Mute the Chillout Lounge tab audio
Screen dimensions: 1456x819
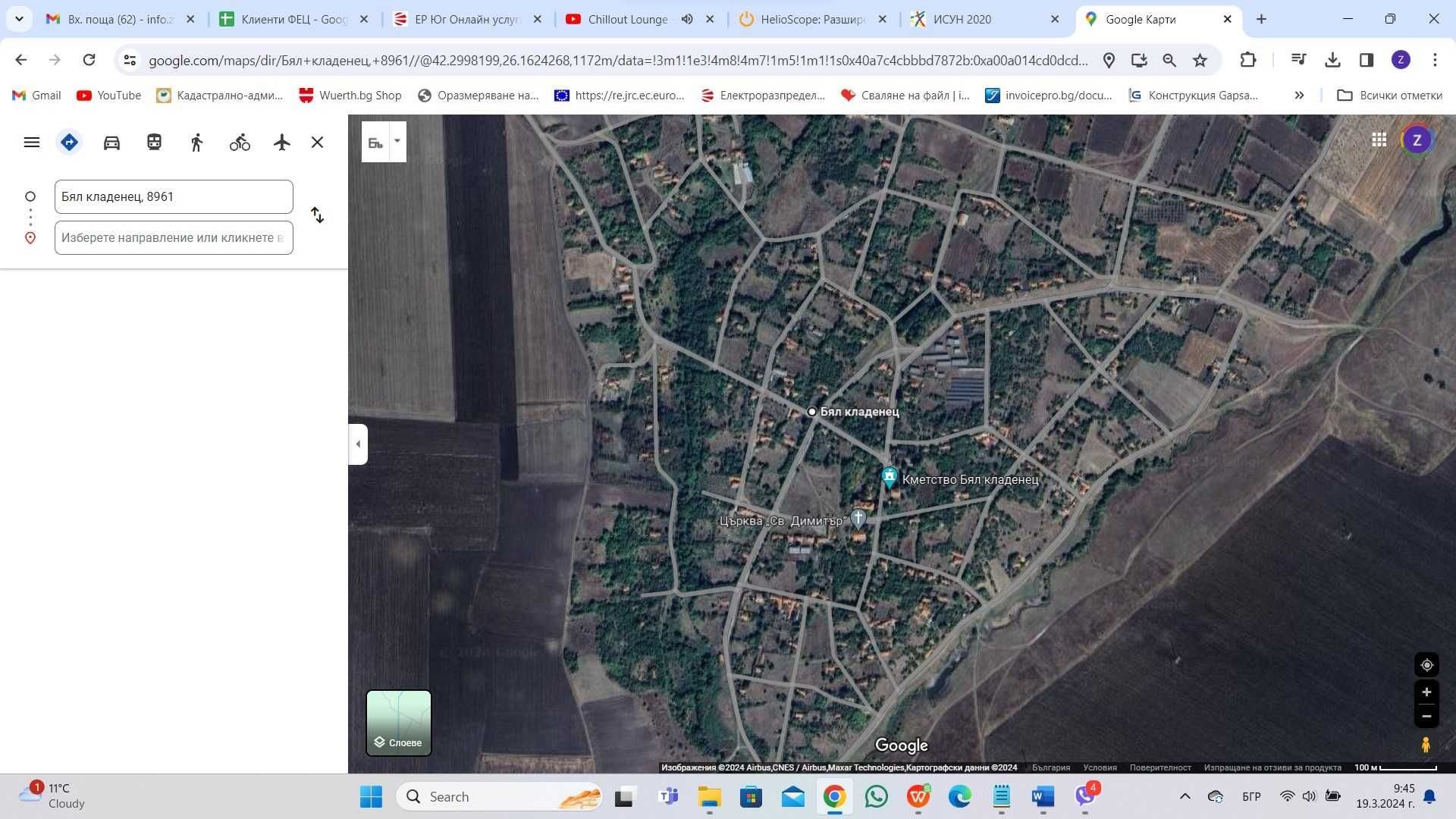click(687, 19)
